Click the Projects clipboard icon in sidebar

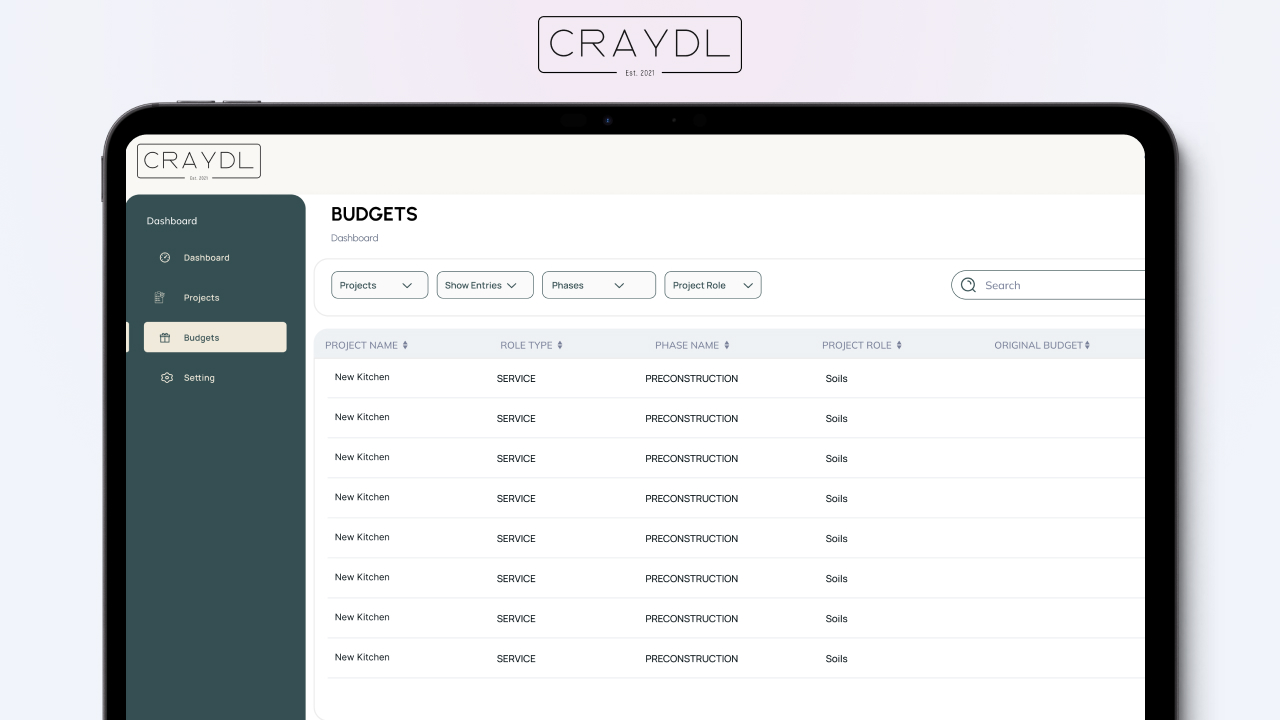click(x=160, y=298)
